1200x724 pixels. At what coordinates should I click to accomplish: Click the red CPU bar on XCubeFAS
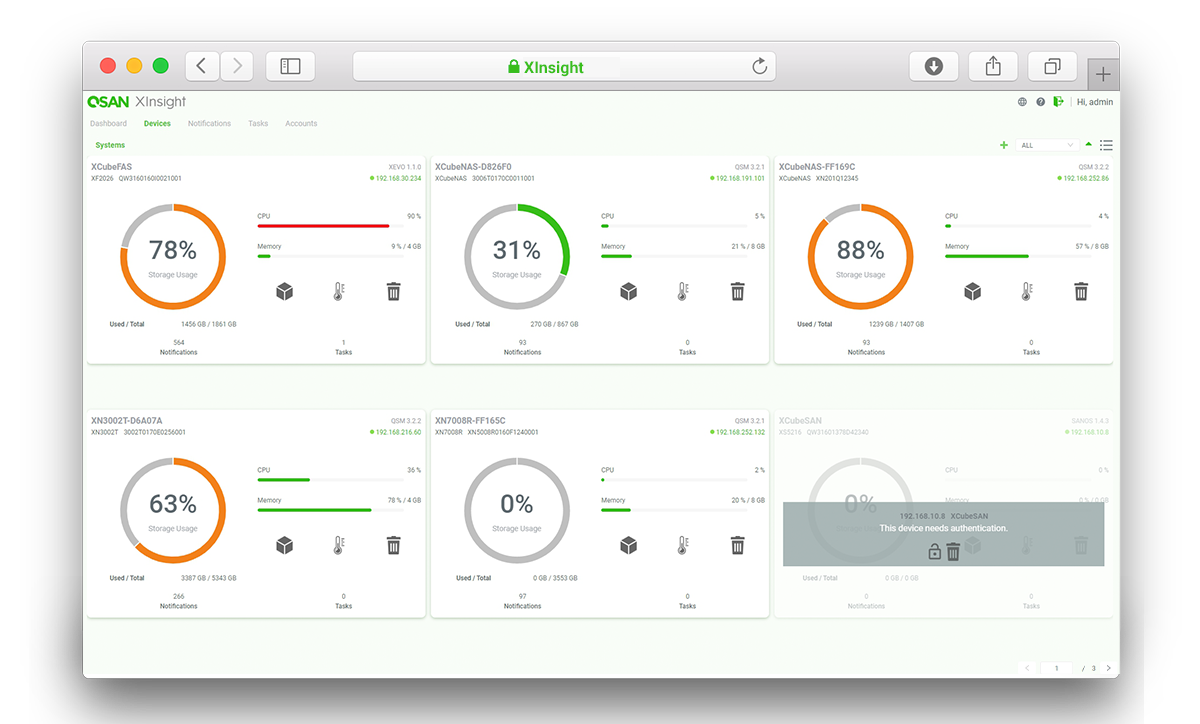(323, 226)
